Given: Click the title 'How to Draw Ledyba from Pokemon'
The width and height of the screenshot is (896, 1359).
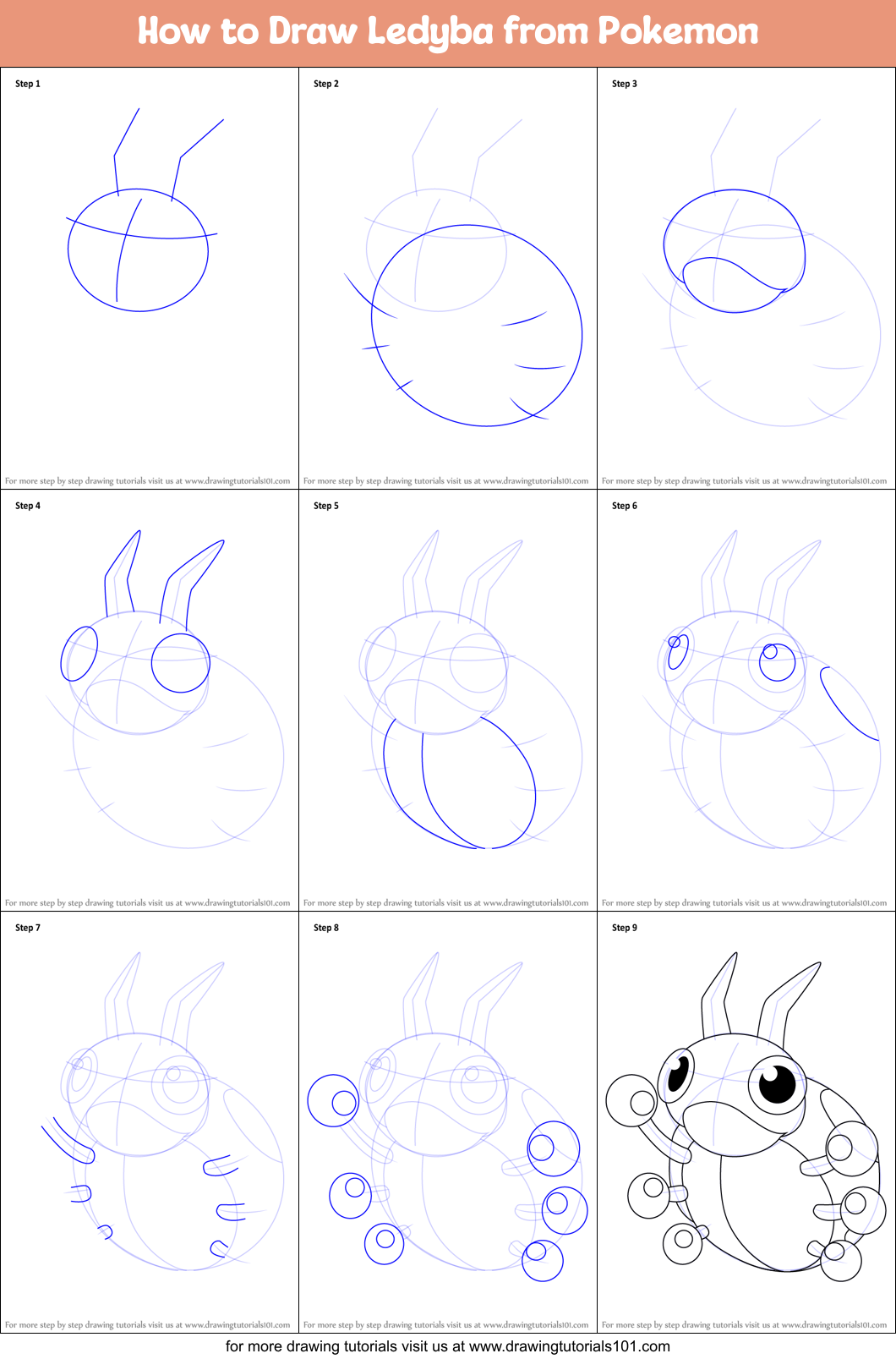Looking at the screenshot, I should (x=448, y=31).
